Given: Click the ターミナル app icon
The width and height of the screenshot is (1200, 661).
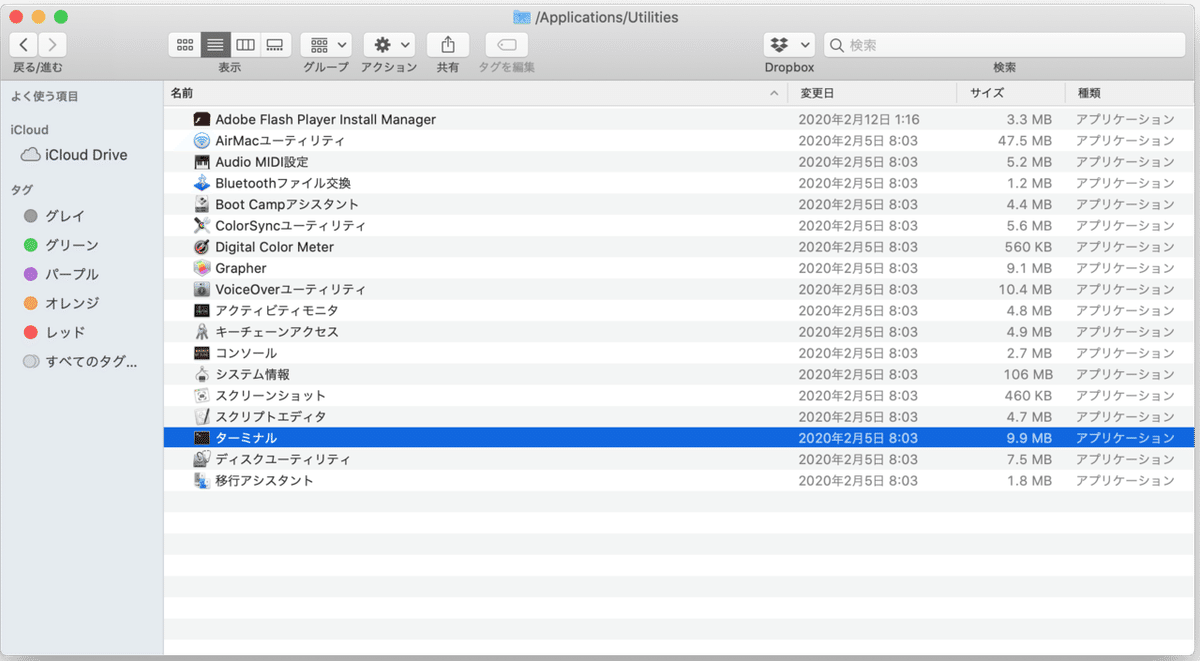Looking at the screenshot, I should click(x=201, y=438).
